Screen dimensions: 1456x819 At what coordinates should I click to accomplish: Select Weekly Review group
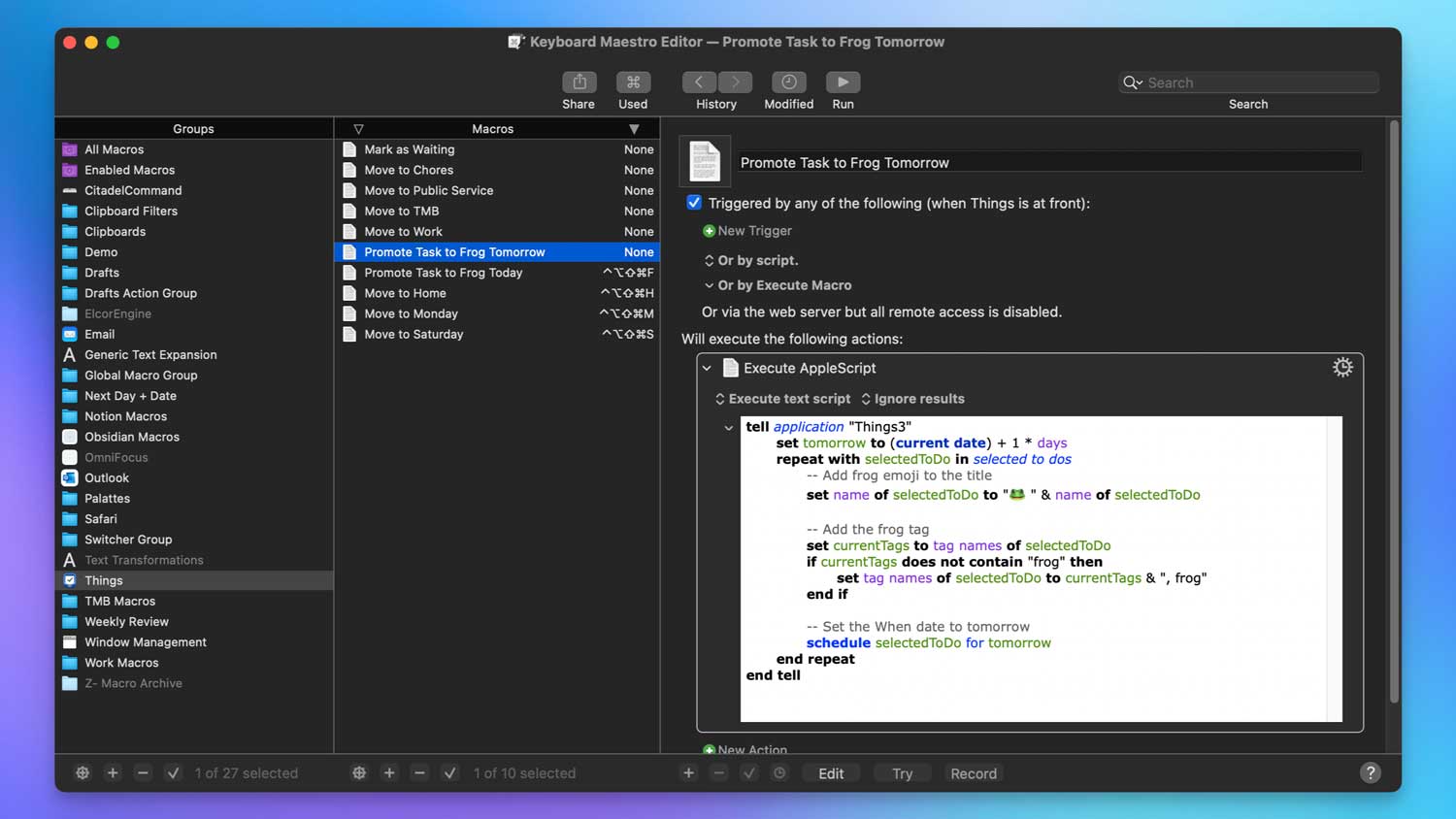tap(194, 622)
